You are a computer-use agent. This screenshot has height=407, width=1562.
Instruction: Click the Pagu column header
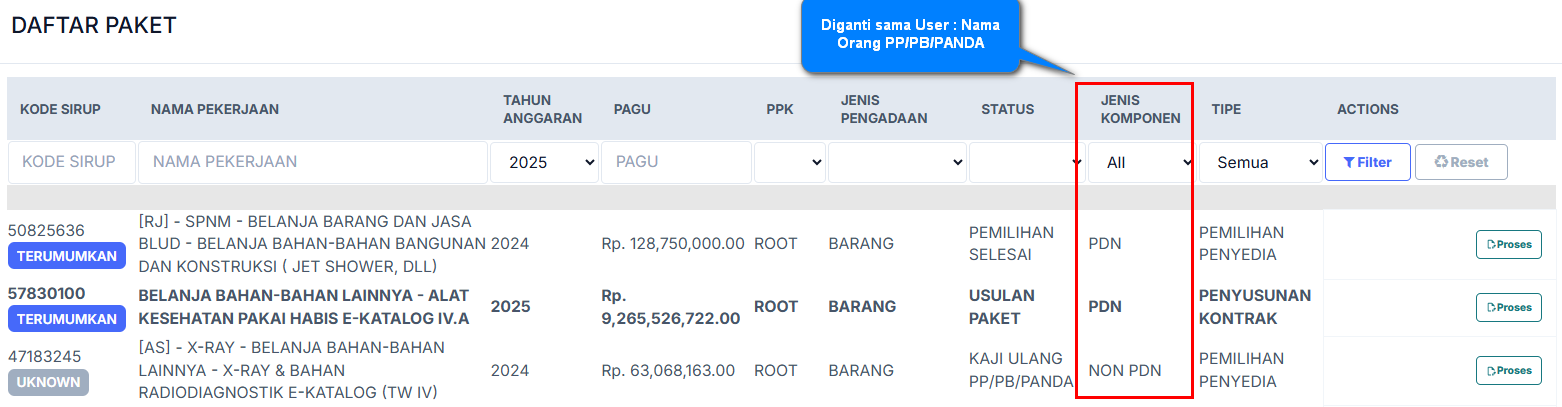coord(632,109)
